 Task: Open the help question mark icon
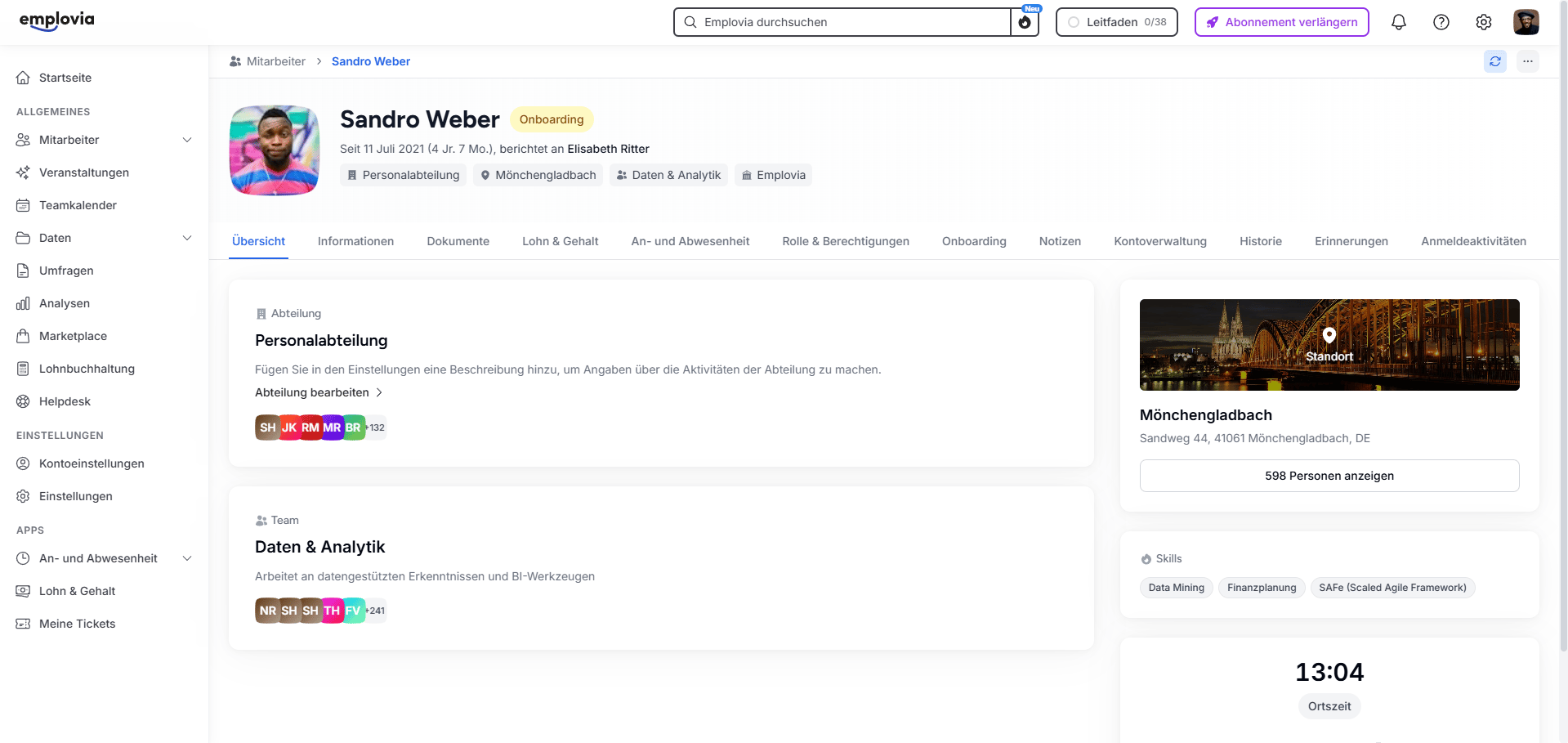point(1441,22)
